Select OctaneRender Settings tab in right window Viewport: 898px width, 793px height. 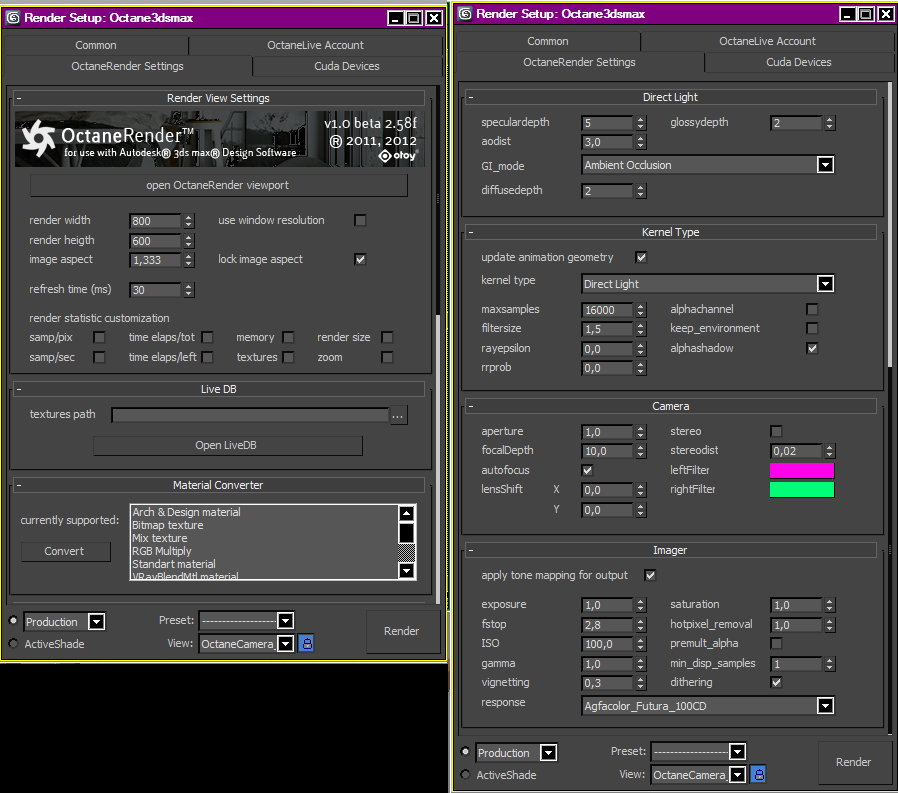[x=580, y=62]
